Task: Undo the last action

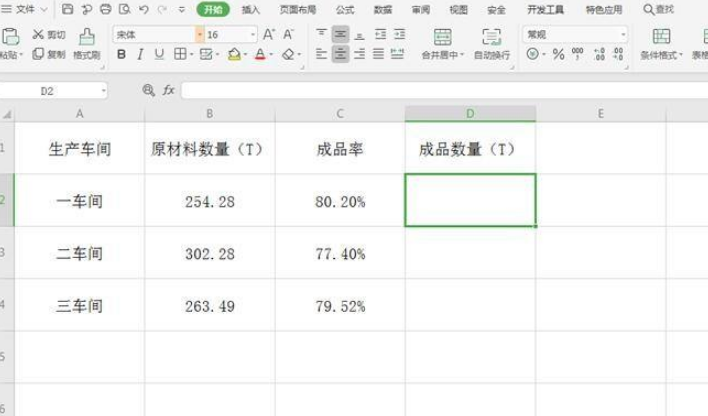Action: [144, 9]
